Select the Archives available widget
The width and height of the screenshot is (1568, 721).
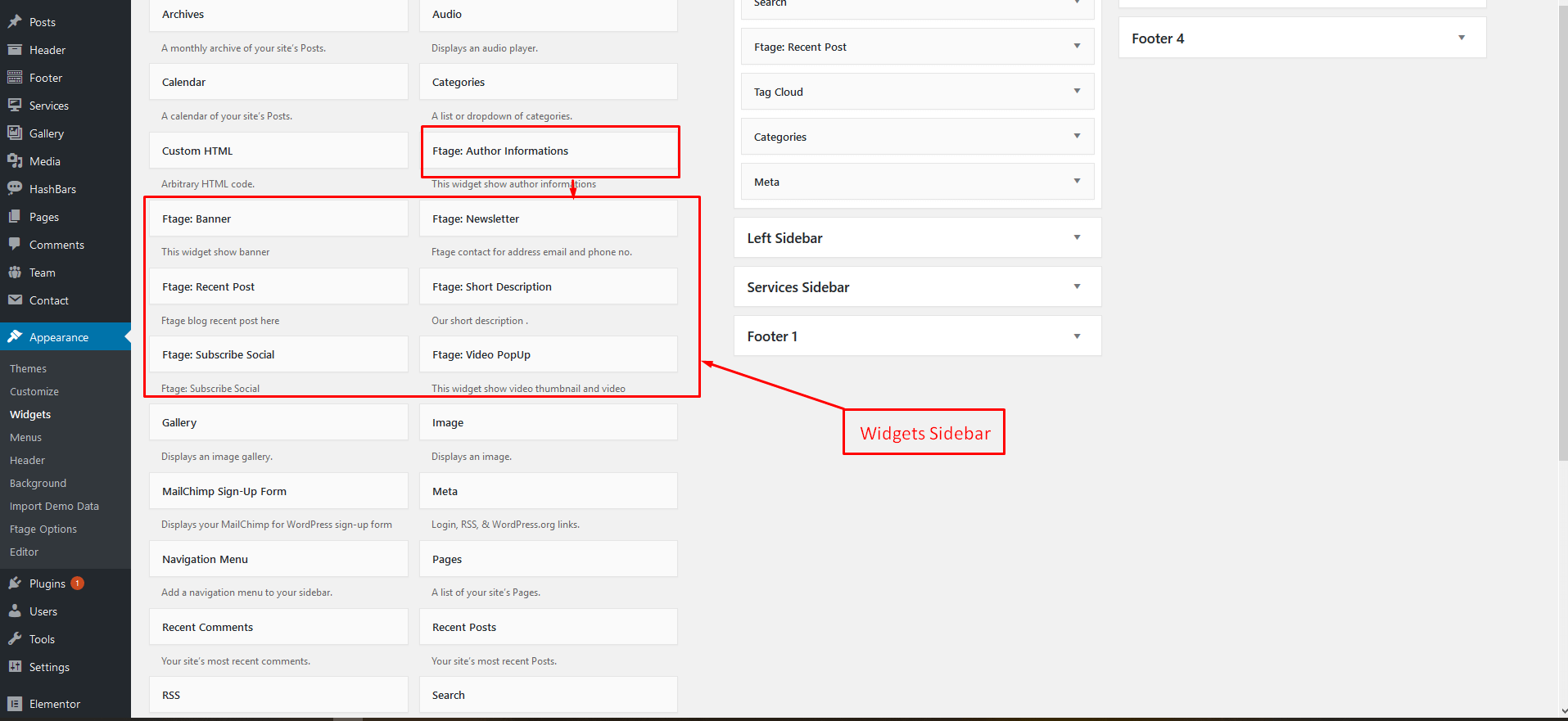pyautogui.click(x=278, y=15)
